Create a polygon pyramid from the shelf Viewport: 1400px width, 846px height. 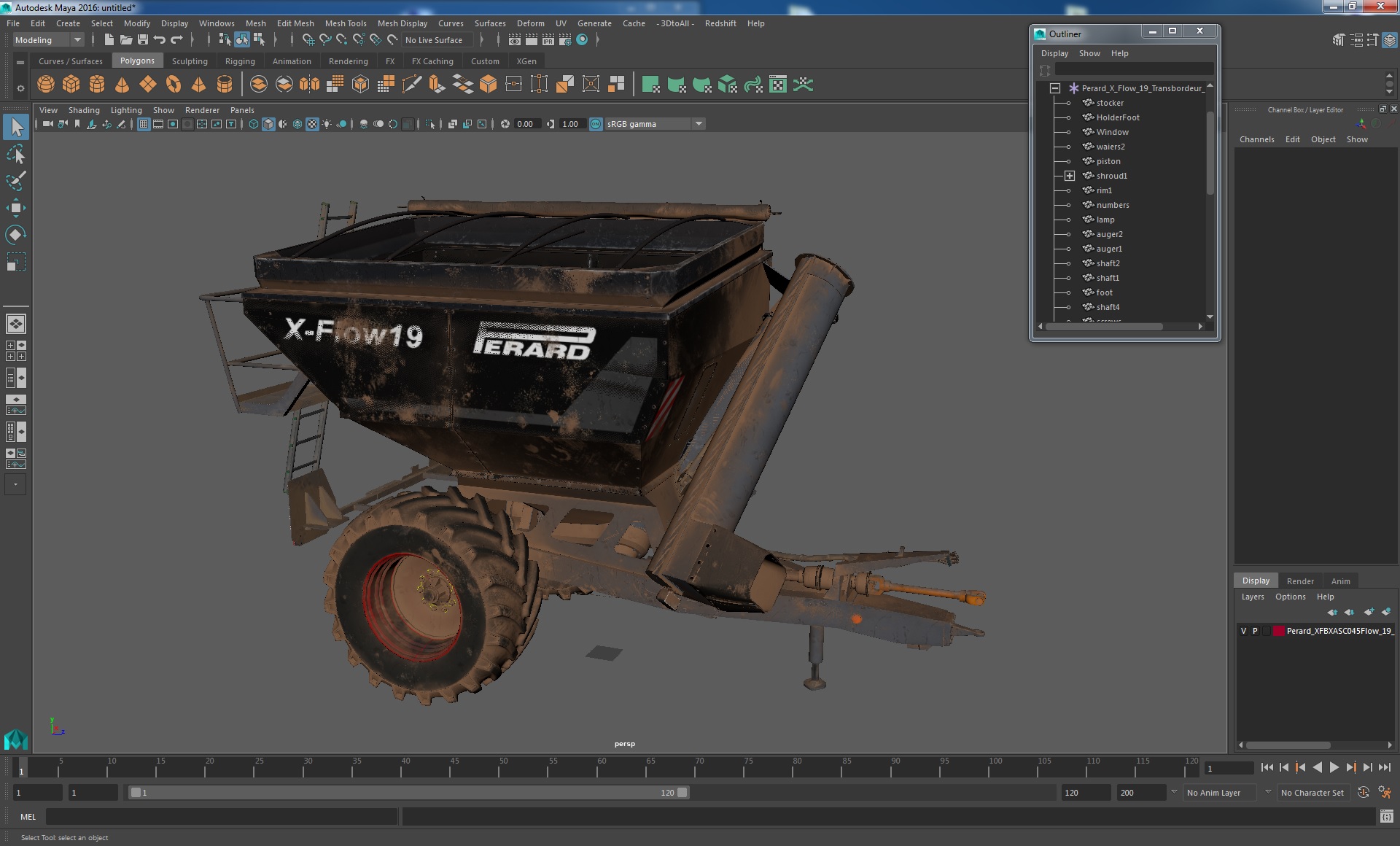[x=198, y=85]
